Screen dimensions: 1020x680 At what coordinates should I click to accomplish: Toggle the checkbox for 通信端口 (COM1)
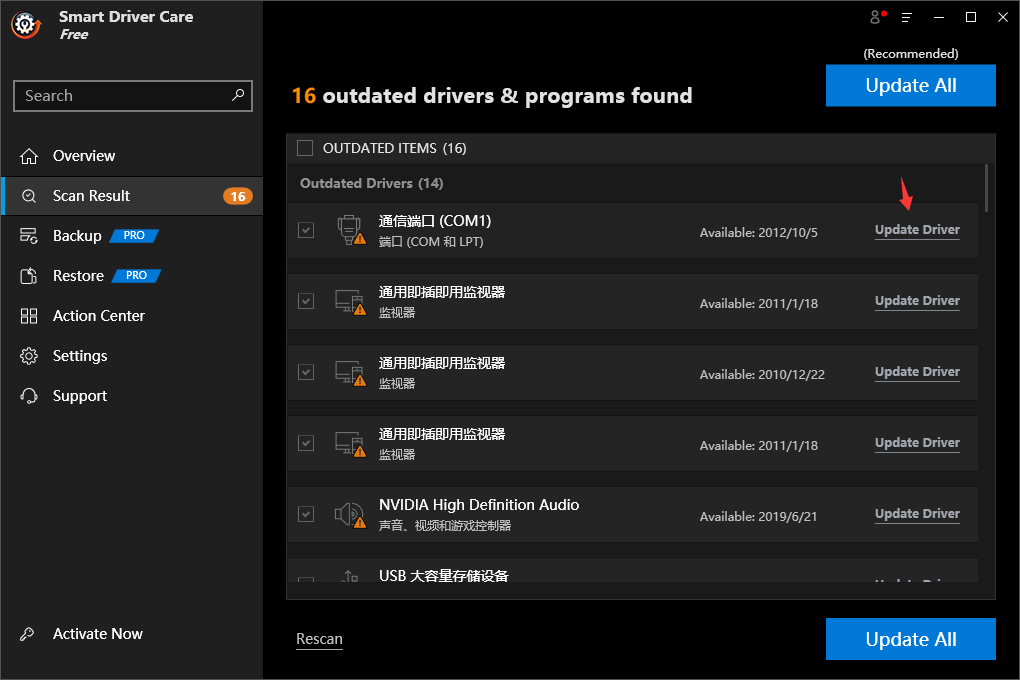pos(306,230)
